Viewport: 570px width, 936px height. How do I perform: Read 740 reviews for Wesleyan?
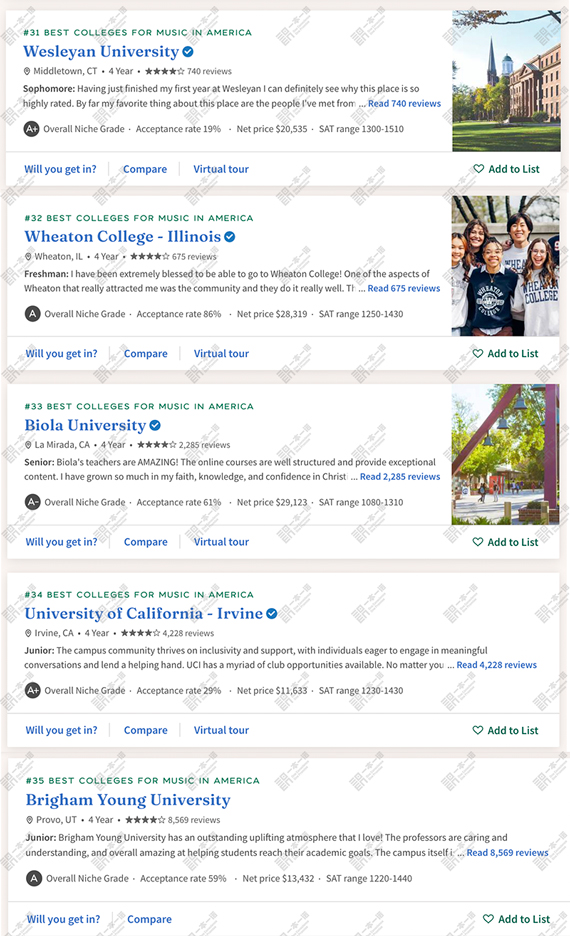click(x=404, y=103)
